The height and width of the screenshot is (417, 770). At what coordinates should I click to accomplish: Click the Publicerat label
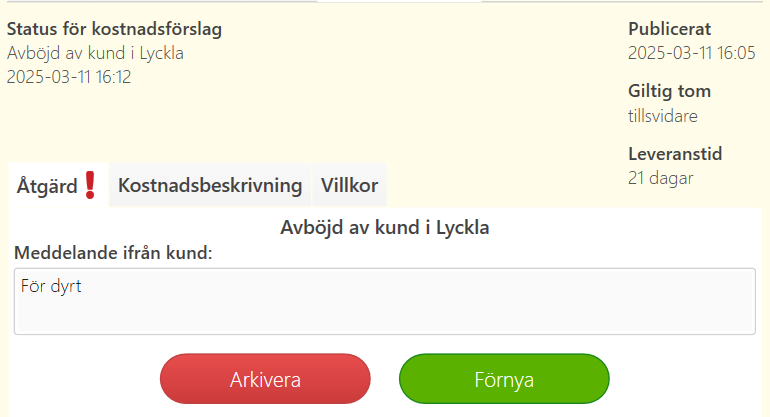pos(669,29)
